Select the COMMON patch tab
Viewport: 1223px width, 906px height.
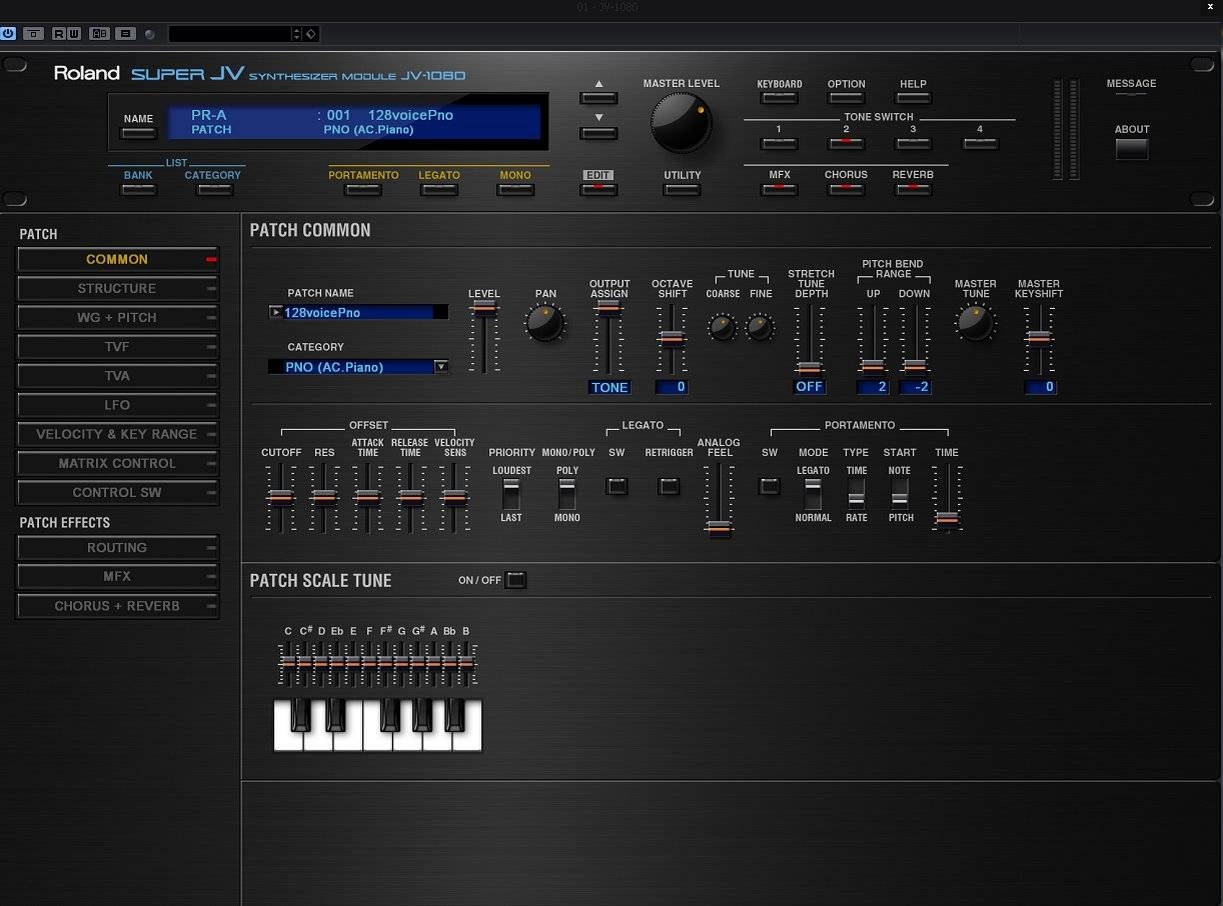tap(118, 259)
